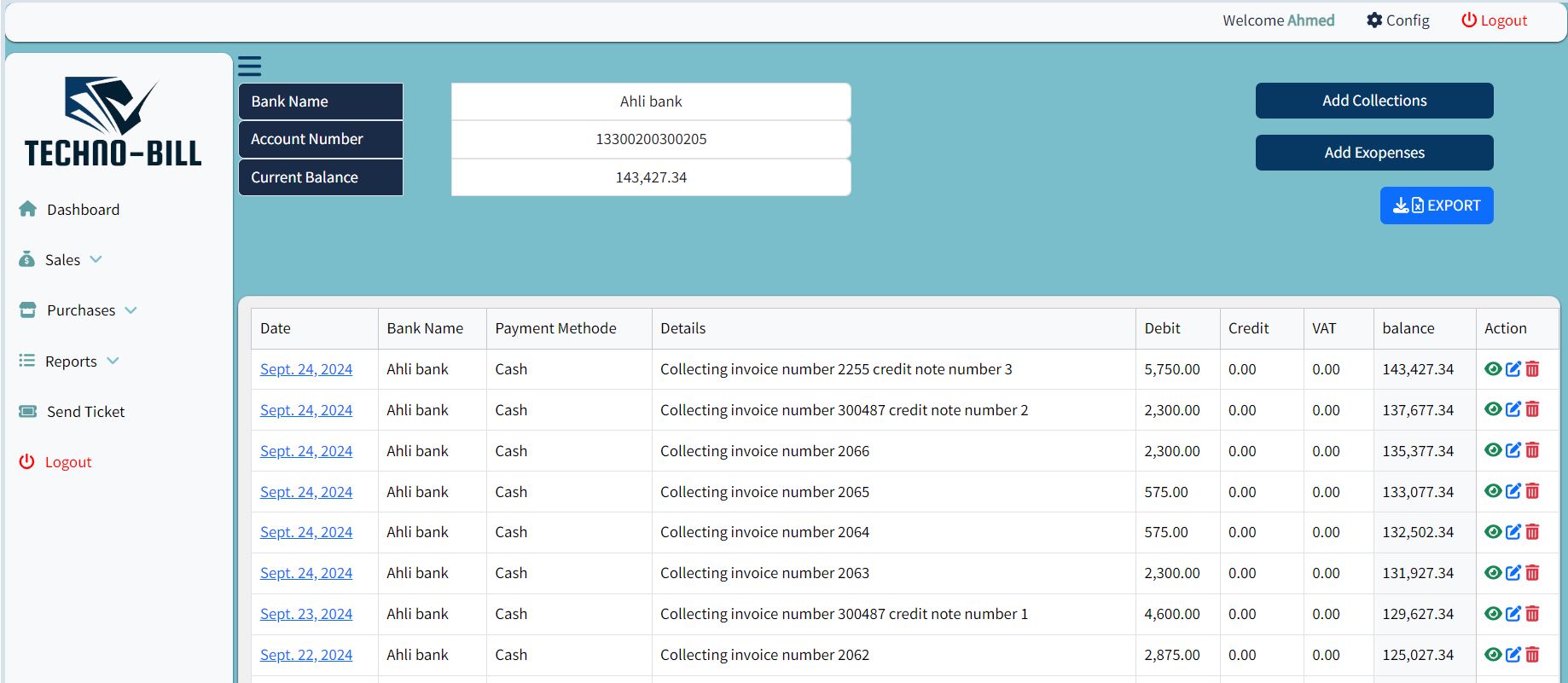Open Sept. 22, 2024 date link
Viewport: 1568px width, 683px height.
pos(306,655)
